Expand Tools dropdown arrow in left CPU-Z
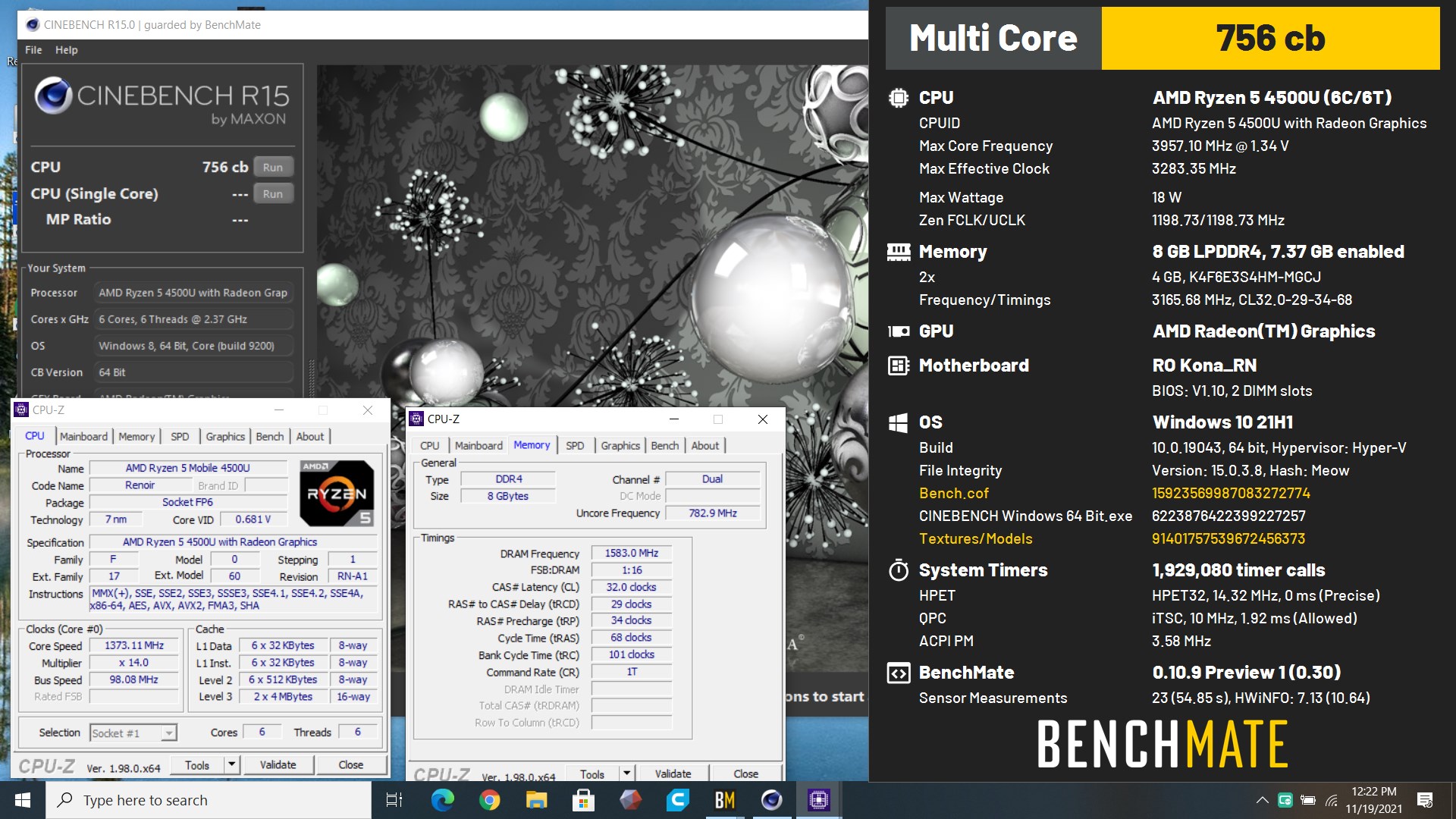The image size is (1456, 819). point(232,764)
